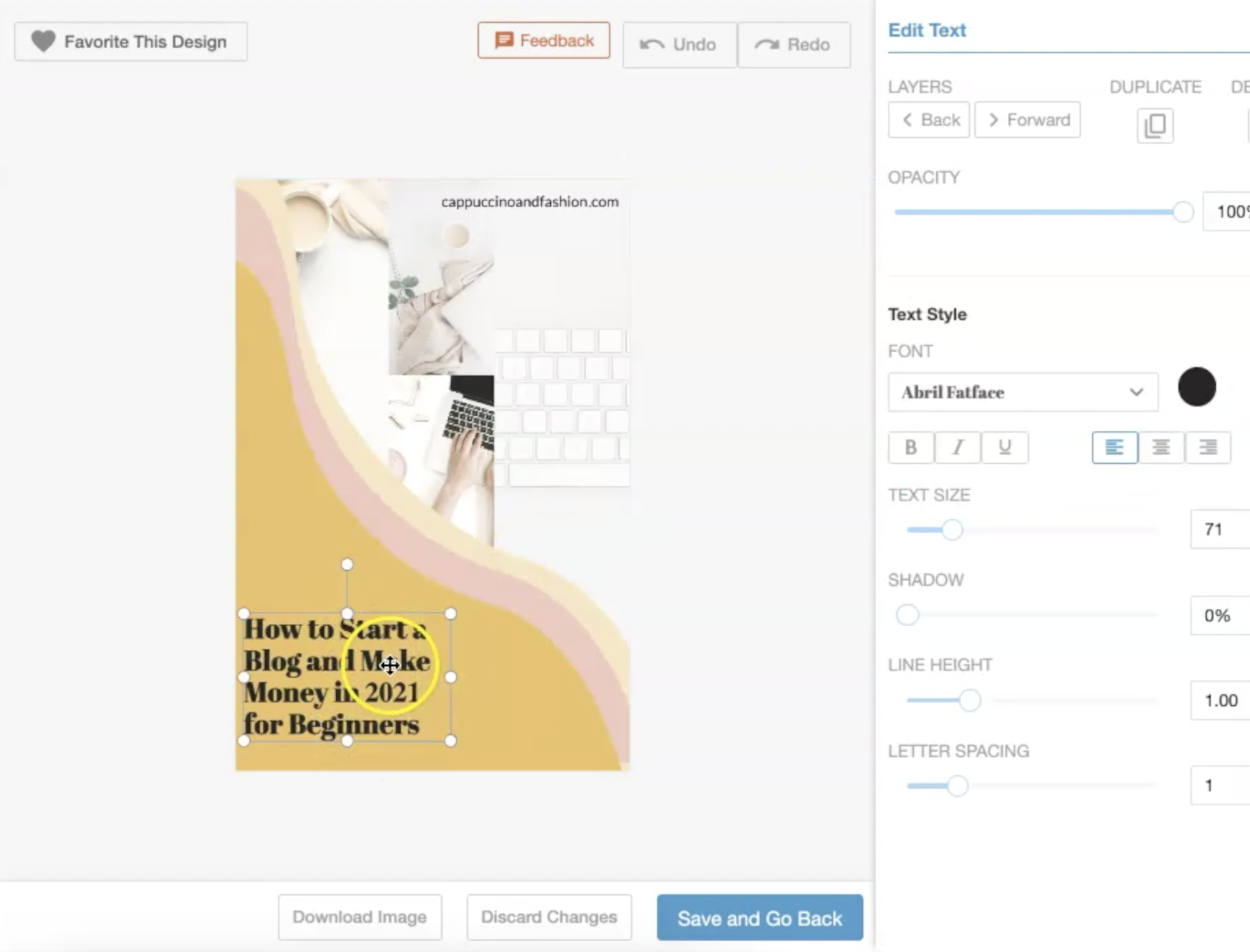
Task: Align text to the left
Action: pos(1114,447)
